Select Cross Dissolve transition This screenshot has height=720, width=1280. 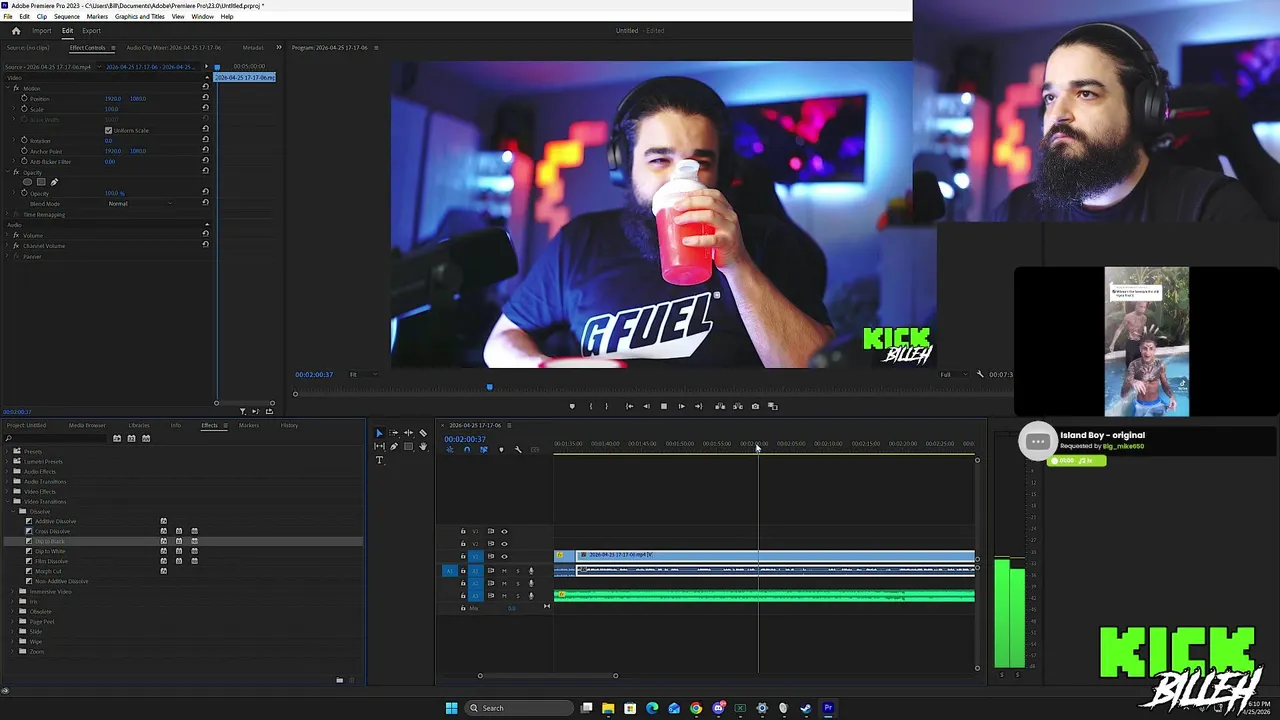[x=55, y=531]
